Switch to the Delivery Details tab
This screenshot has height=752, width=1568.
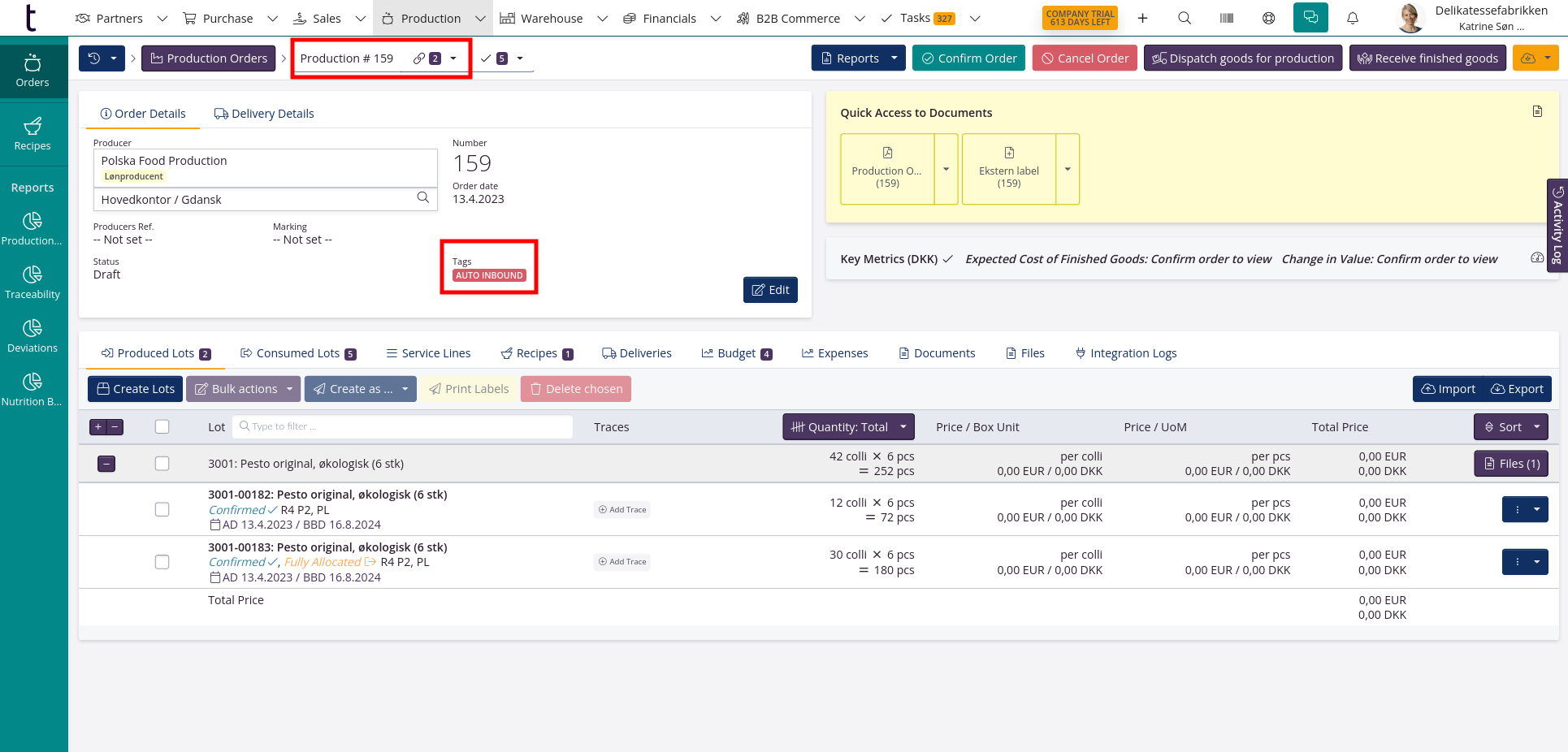point(264,114)
